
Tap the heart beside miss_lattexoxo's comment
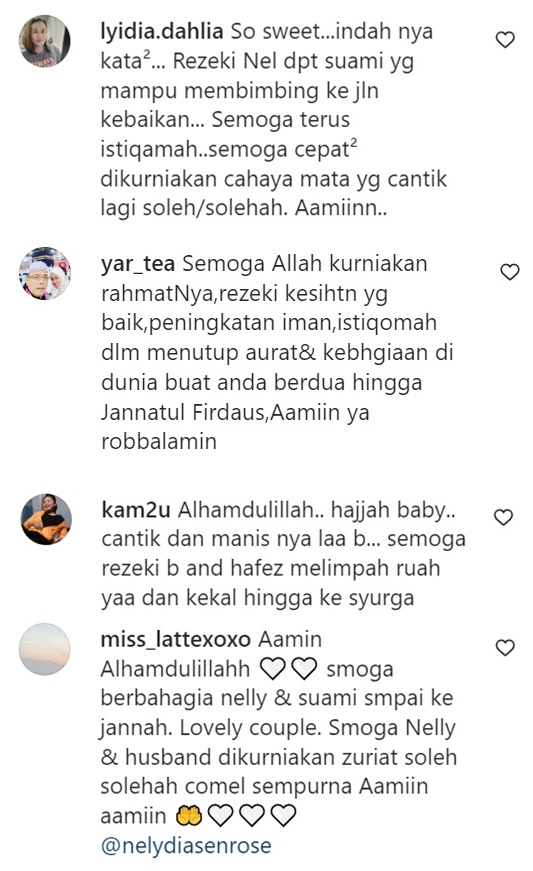click(x=505, y=647)
